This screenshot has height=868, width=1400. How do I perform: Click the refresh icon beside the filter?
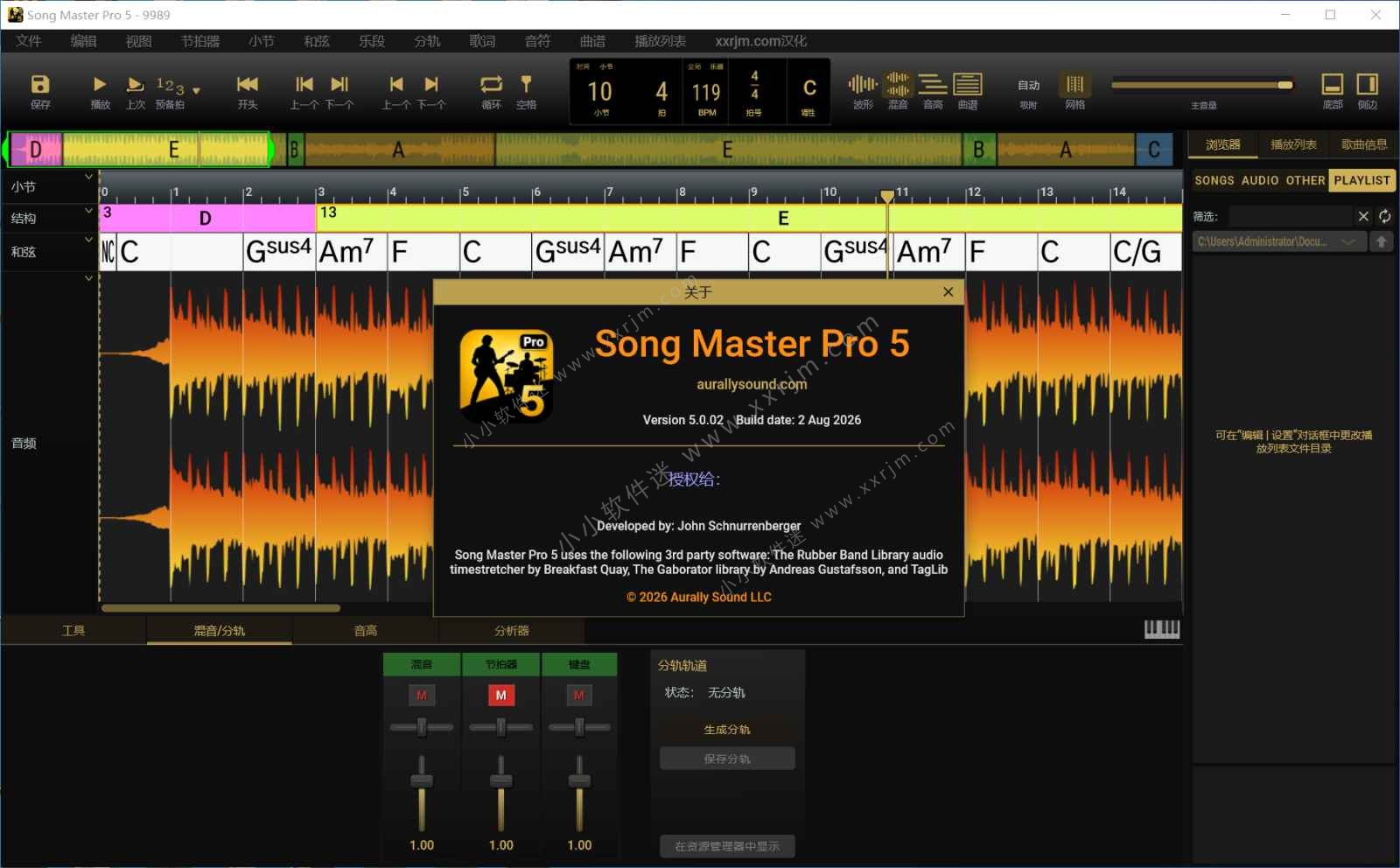tap(1384, 216)
